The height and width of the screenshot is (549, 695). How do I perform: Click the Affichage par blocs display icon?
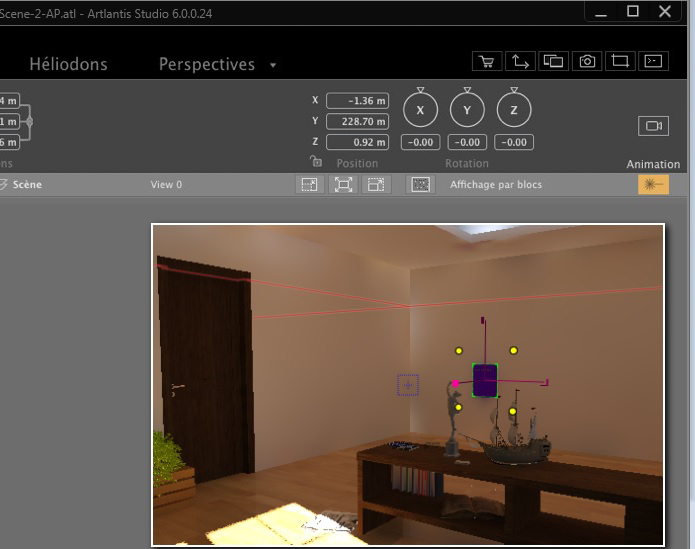tap(421, 185)
